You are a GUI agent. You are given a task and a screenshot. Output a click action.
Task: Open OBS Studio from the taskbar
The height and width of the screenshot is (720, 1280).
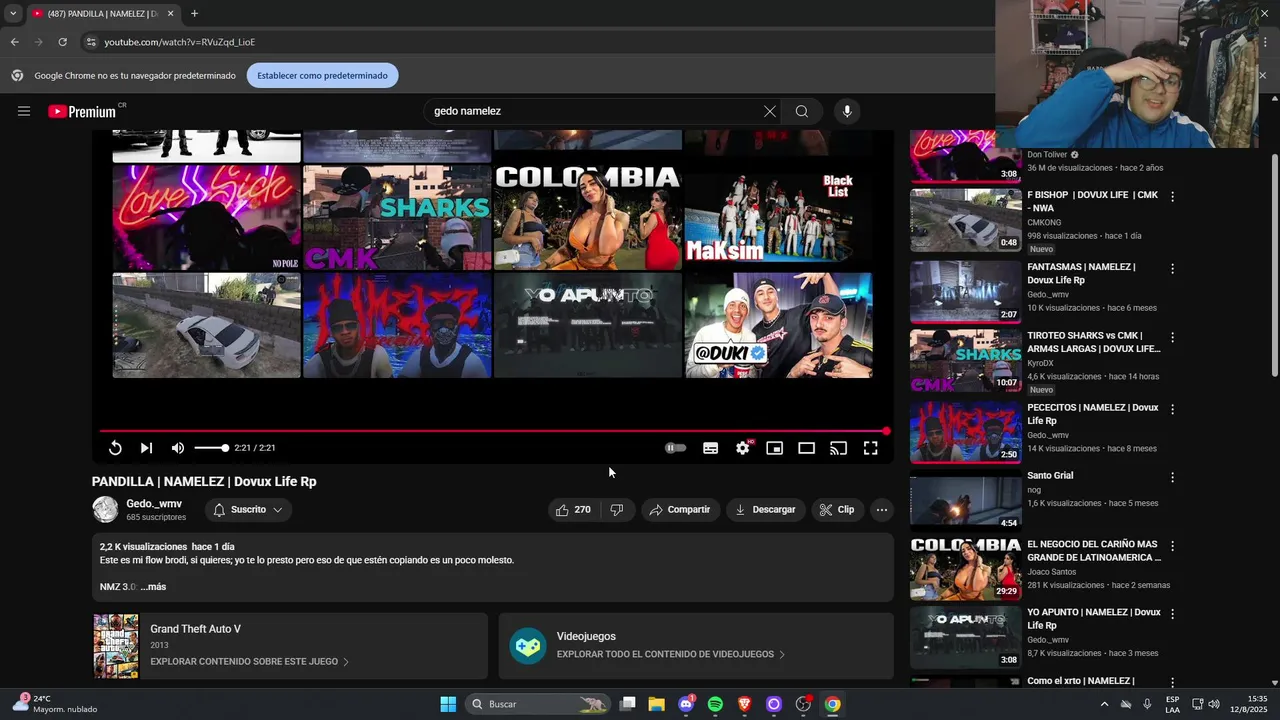803,704
